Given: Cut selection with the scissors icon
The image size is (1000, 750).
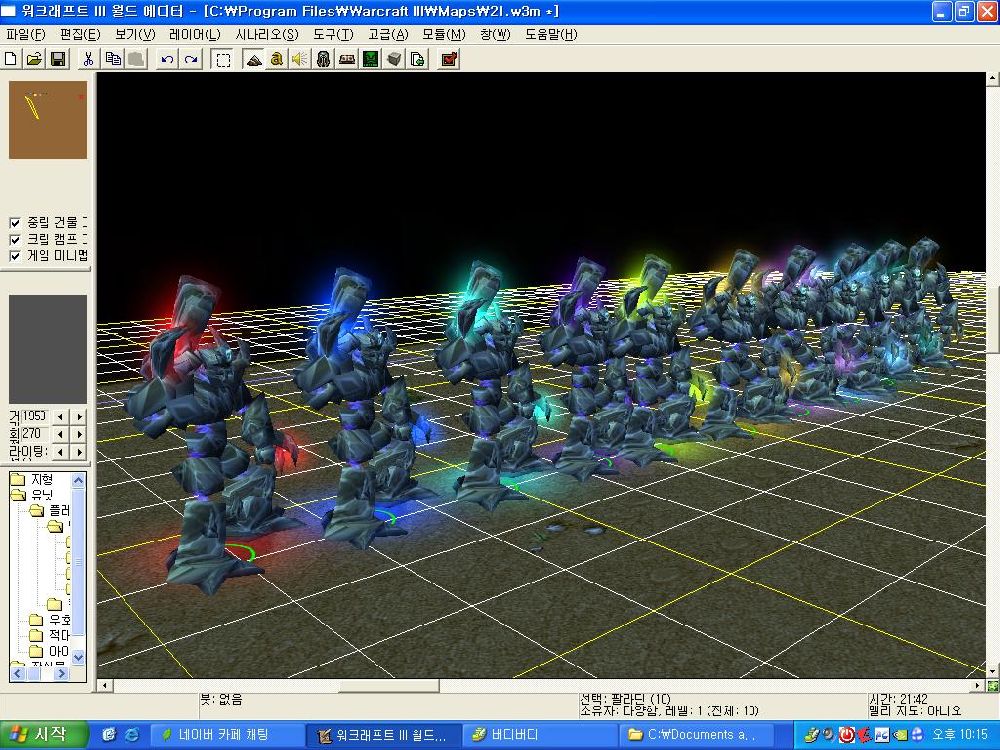Looking at the screenshot, I should click(x=88, y=59).
